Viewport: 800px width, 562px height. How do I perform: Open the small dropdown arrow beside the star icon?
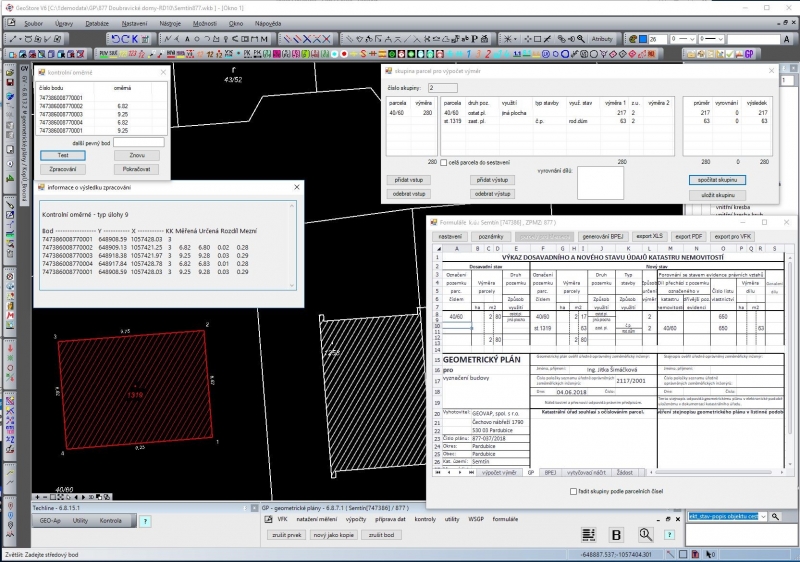pos(515,39)
